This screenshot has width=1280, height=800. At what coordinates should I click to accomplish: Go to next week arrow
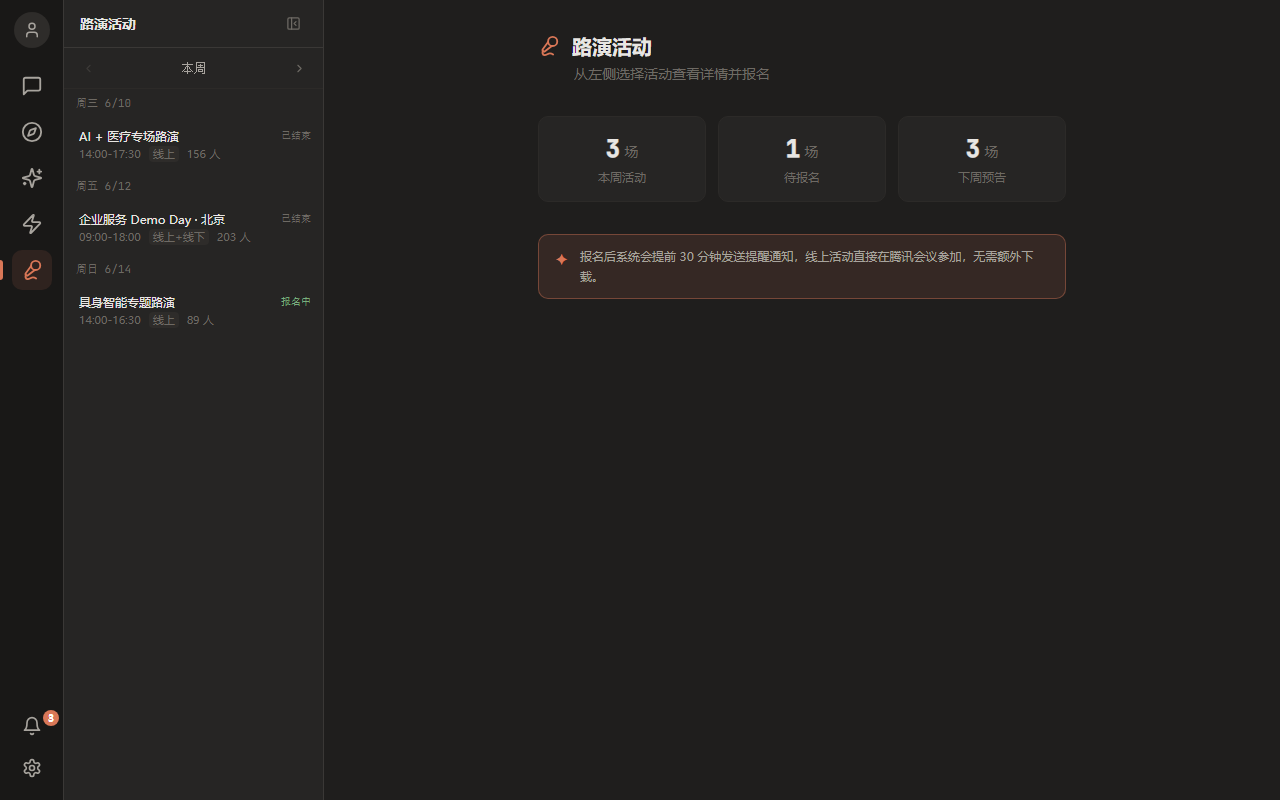click(299, 68)
